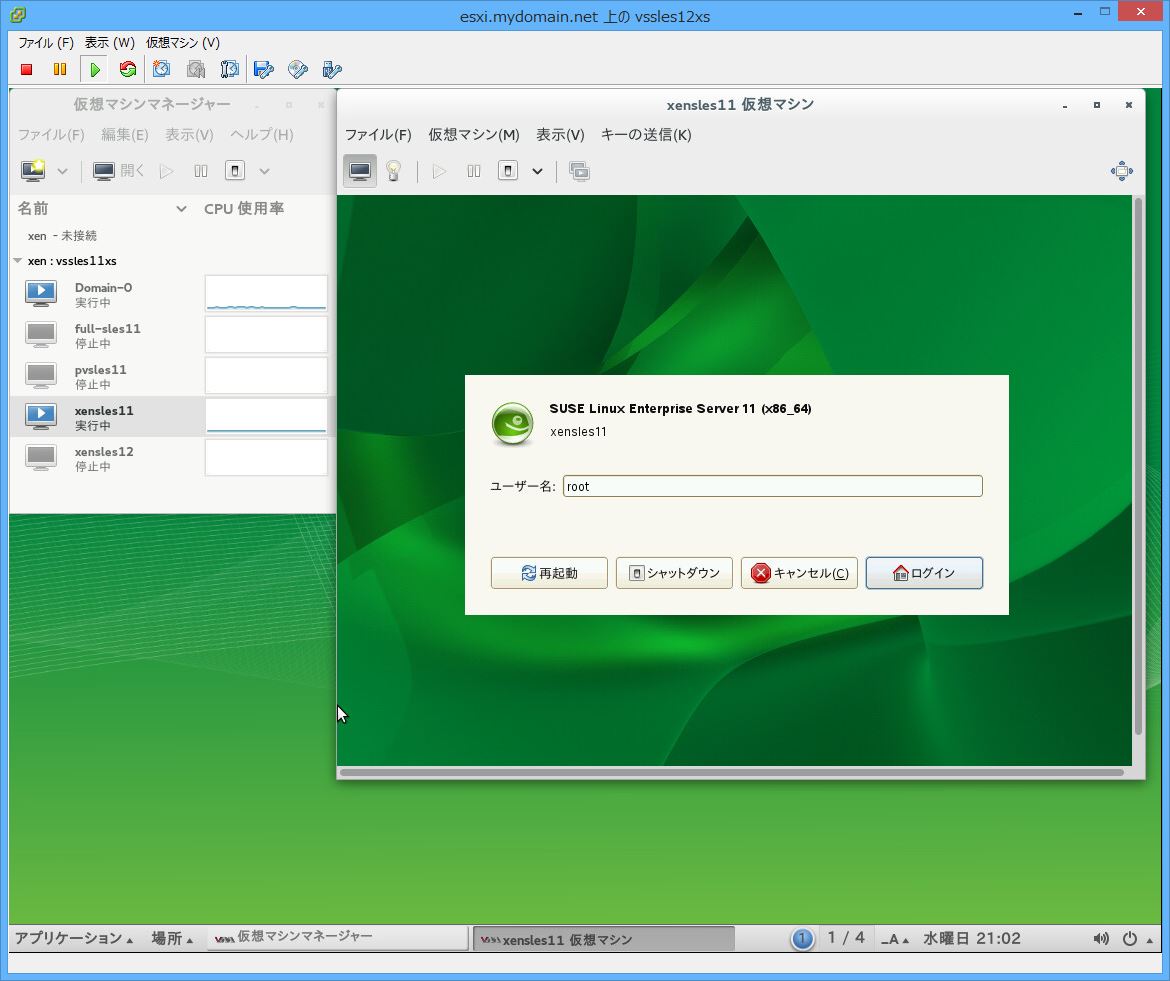Click the power icon in bottom panel

click(x=1130, y=938)
